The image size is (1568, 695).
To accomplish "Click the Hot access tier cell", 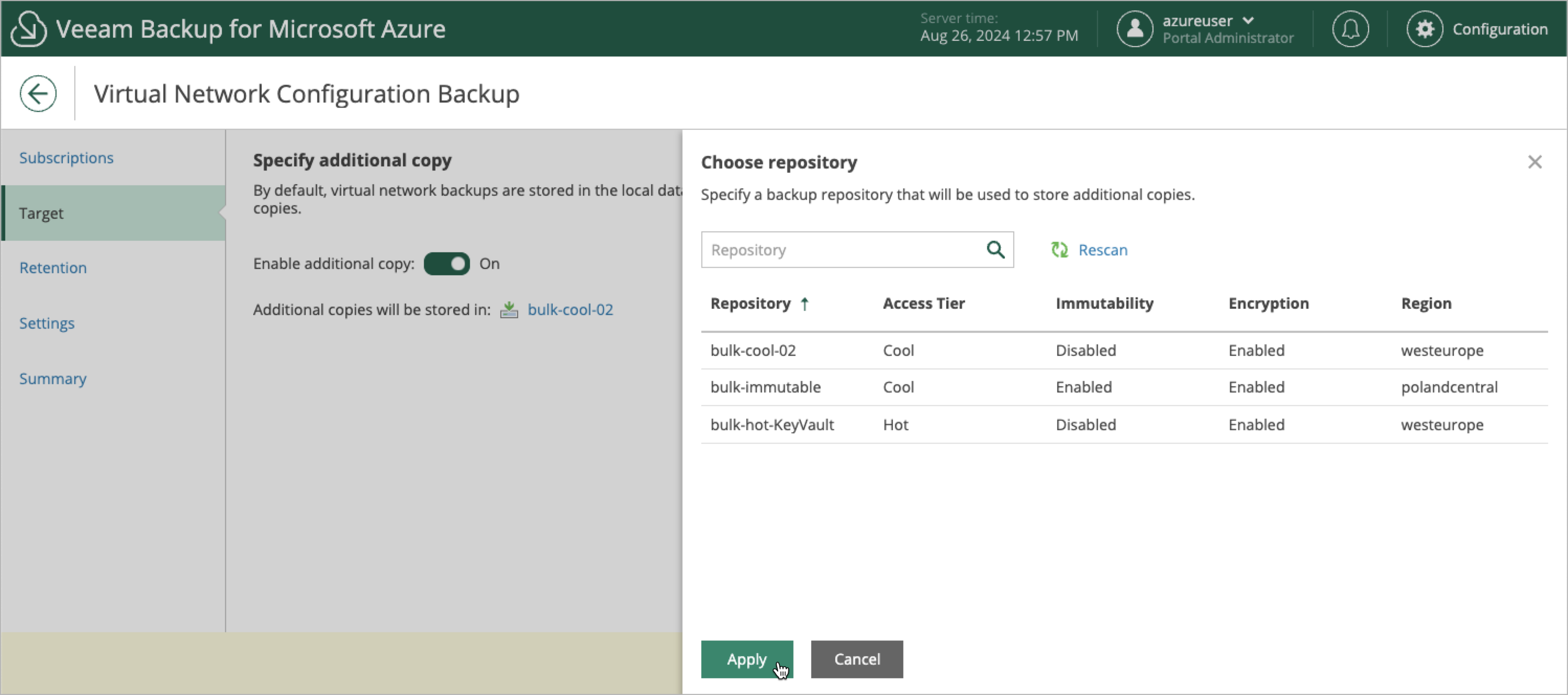I will point(895,425).
